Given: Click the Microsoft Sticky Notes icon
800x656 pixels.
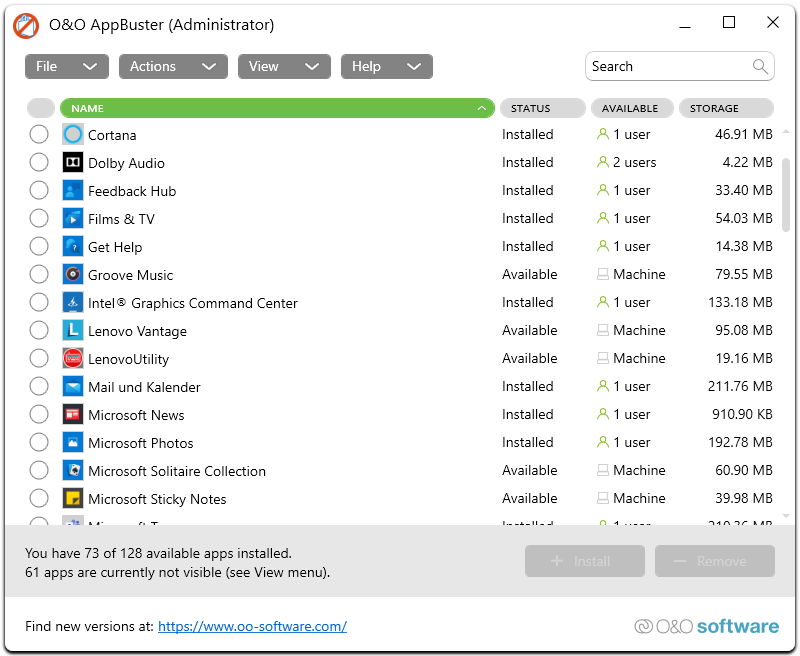Looking at the screenshot, I should pos(72,498).
